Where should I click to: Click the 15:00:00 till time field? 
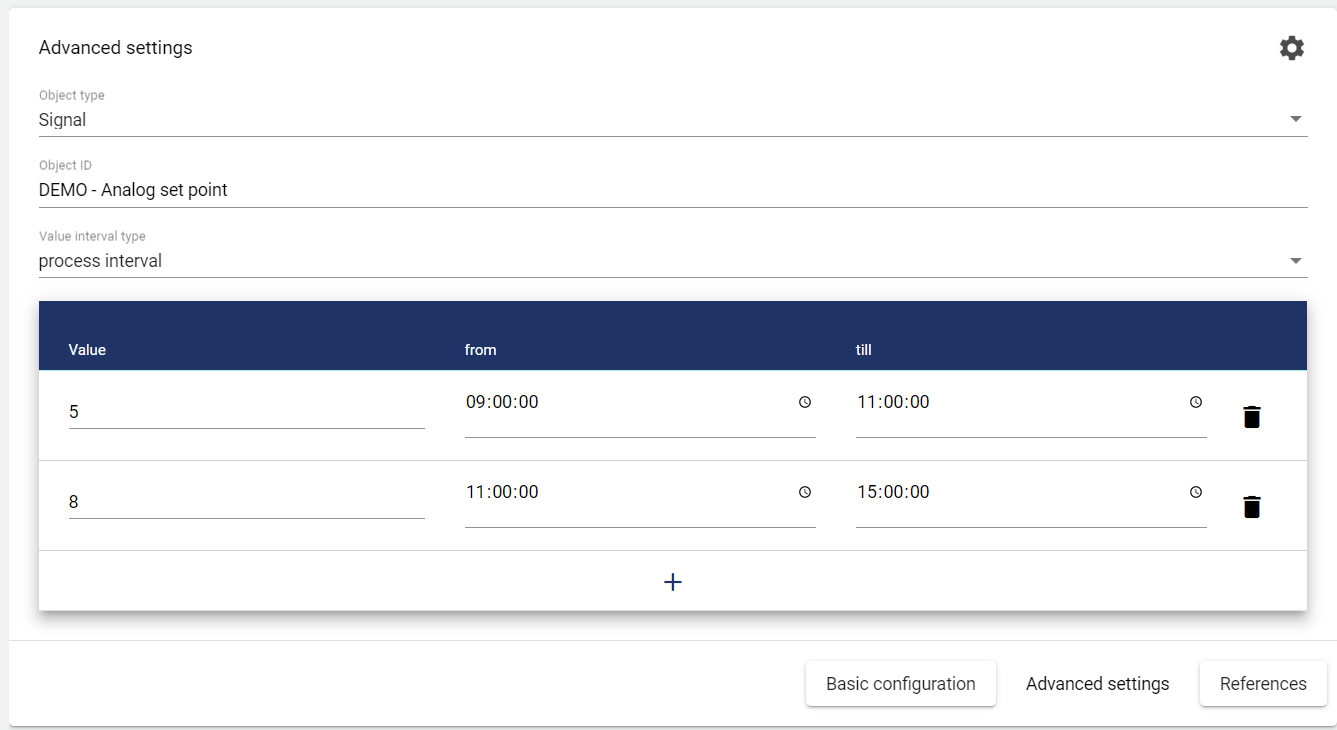[x=1010, y=492]
